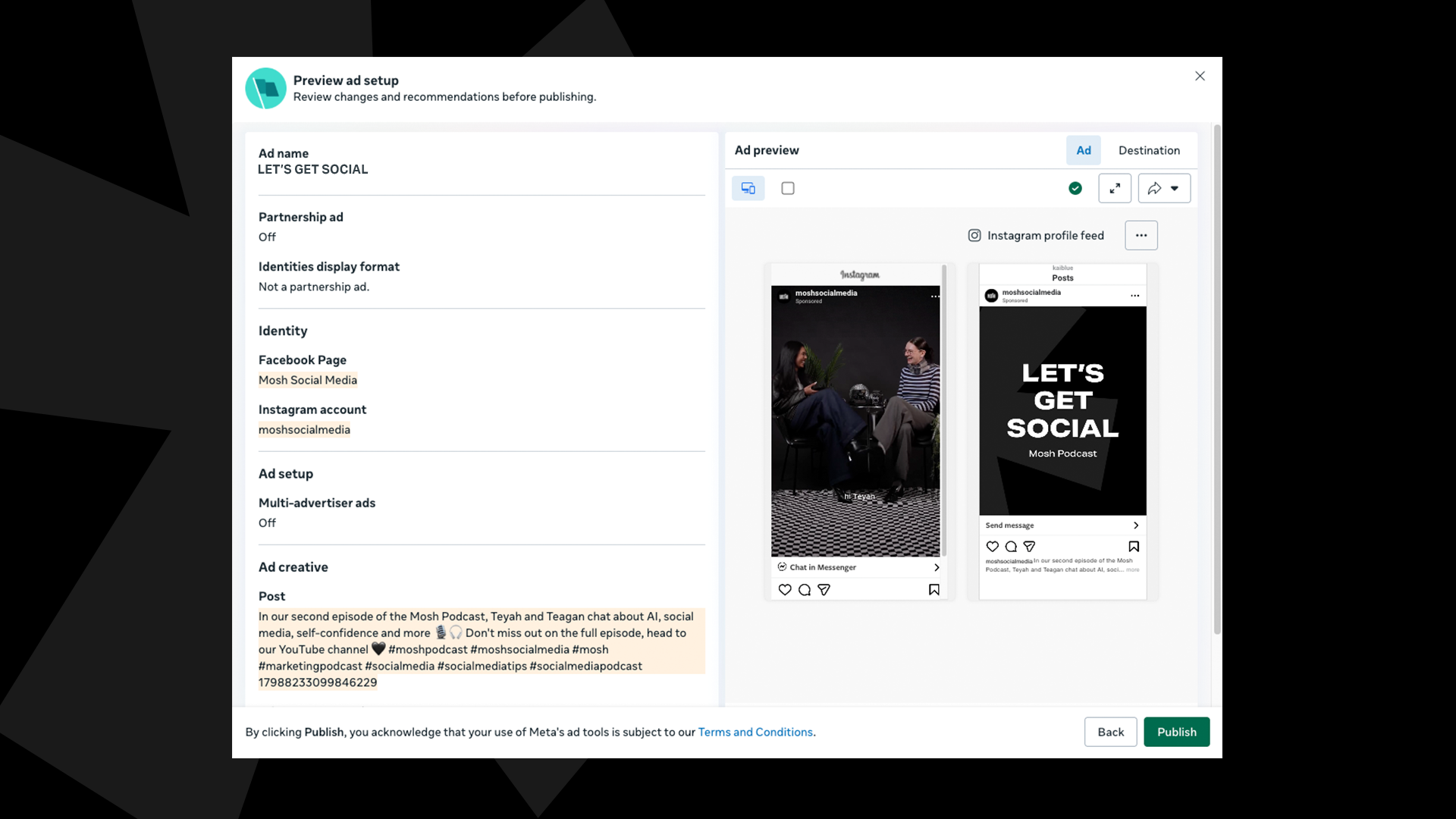Switch to the Destination tab
Viewport: 1456px width, 819px height.
(1148, 150)
